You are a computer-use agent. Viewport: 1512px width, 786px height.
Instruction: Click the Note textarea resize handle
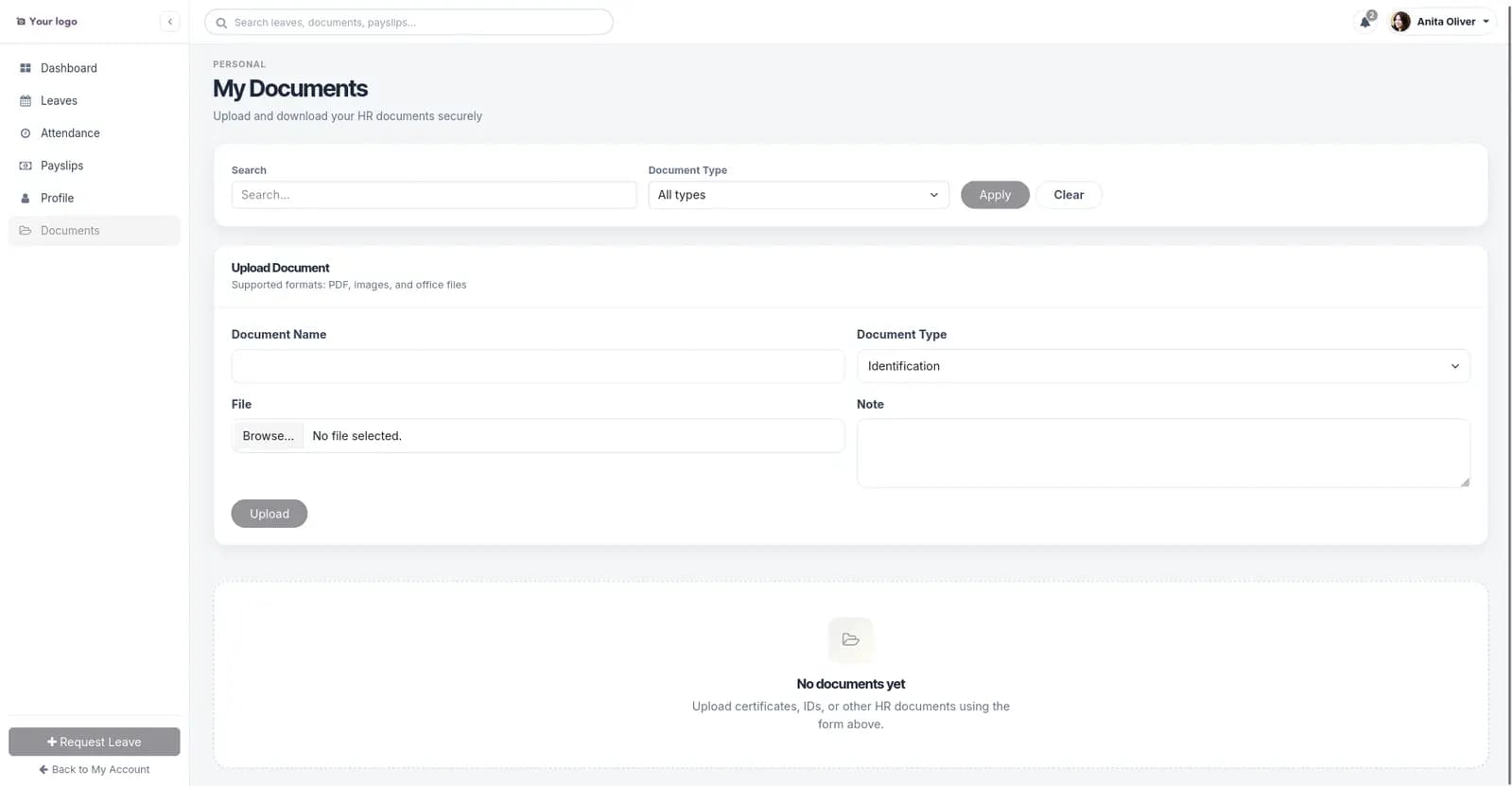(1465, 482)
